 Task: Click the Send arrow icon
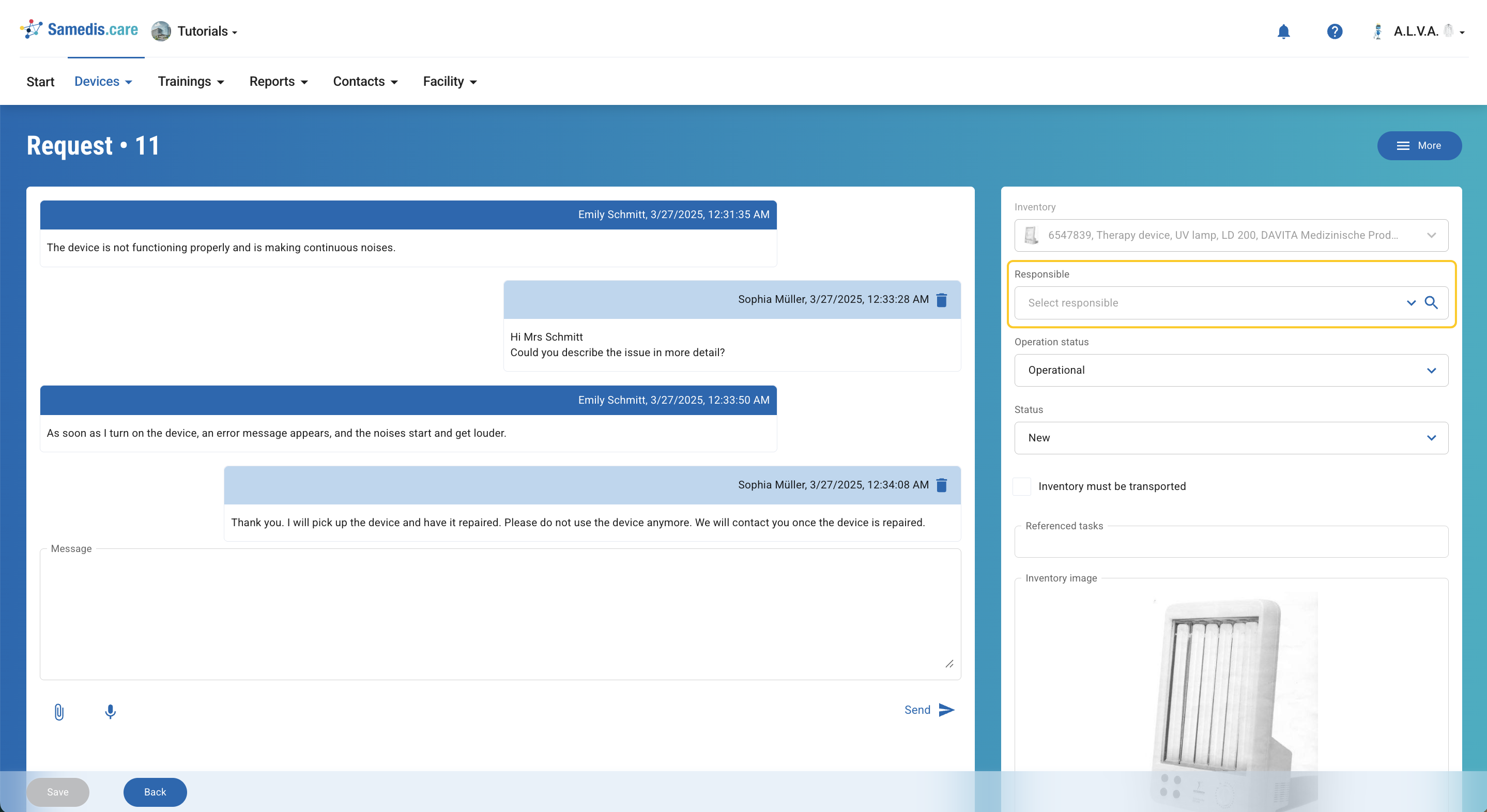click(946, 710)
